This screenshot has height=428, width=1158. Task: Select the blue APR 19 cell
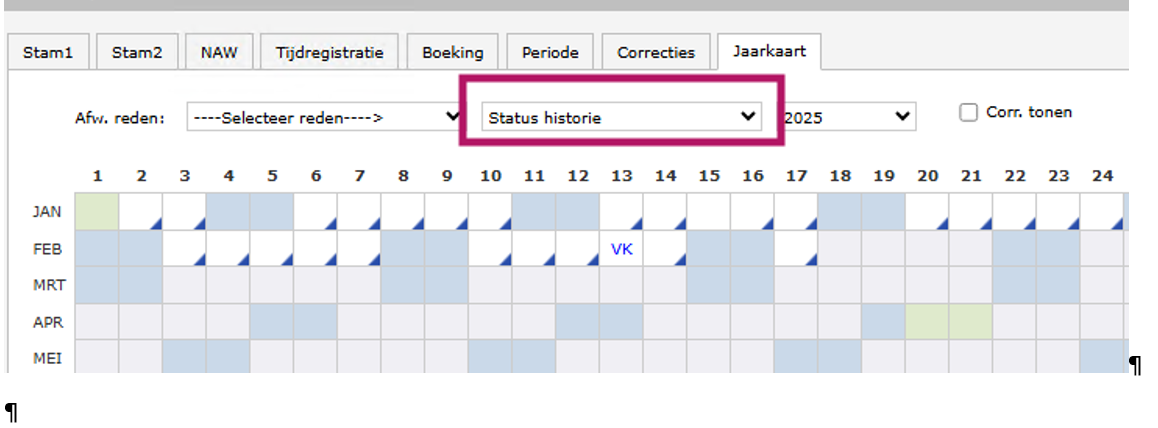[883, 322]
